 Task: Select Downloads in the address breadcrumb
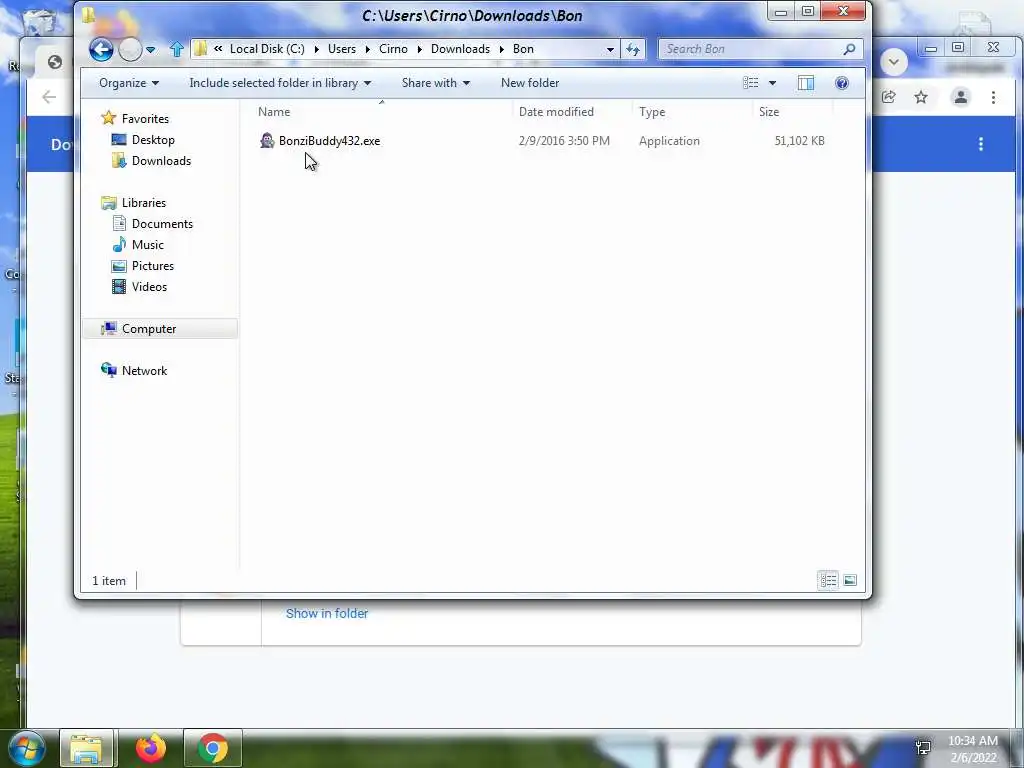pos(460,49)
